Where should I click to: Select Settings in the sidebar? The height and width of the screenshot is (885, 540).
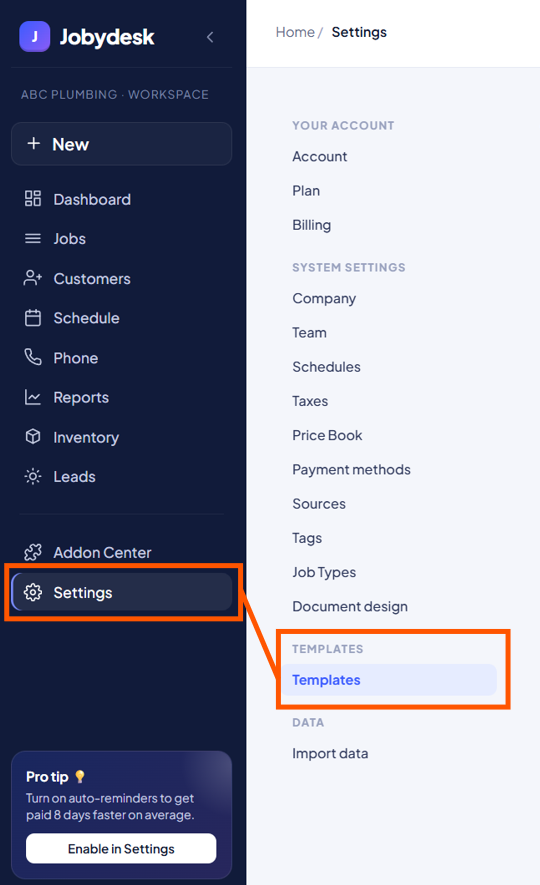[x=121, y=592]
